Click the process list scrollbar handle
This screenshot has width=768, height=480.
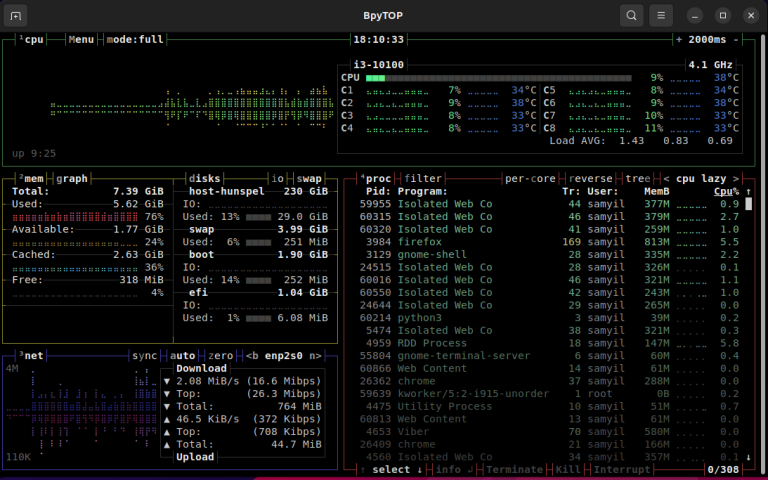[x=748, y=204]
